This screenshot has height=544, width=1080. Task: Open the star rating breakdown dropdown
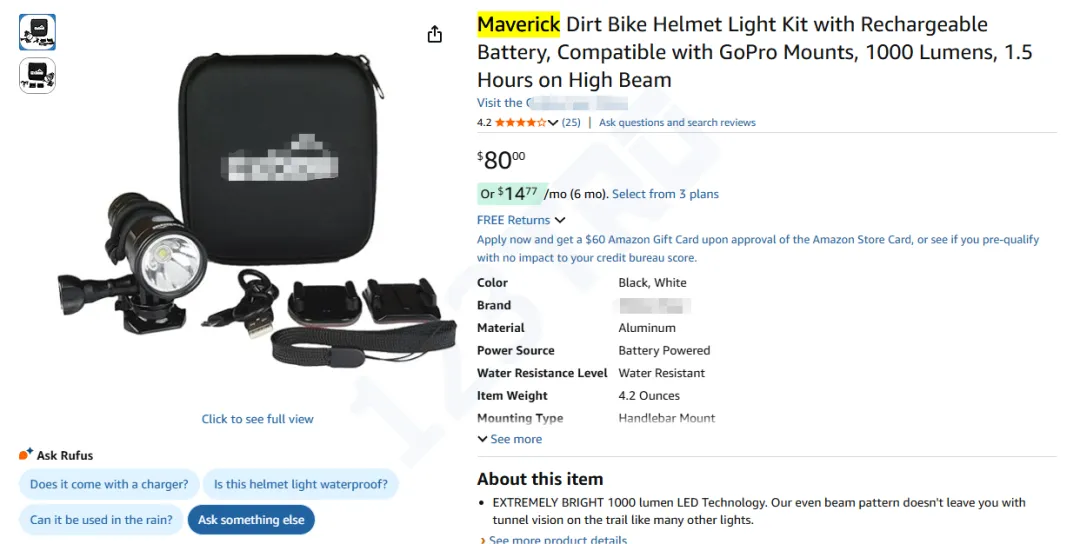click(x=553, y=123)
